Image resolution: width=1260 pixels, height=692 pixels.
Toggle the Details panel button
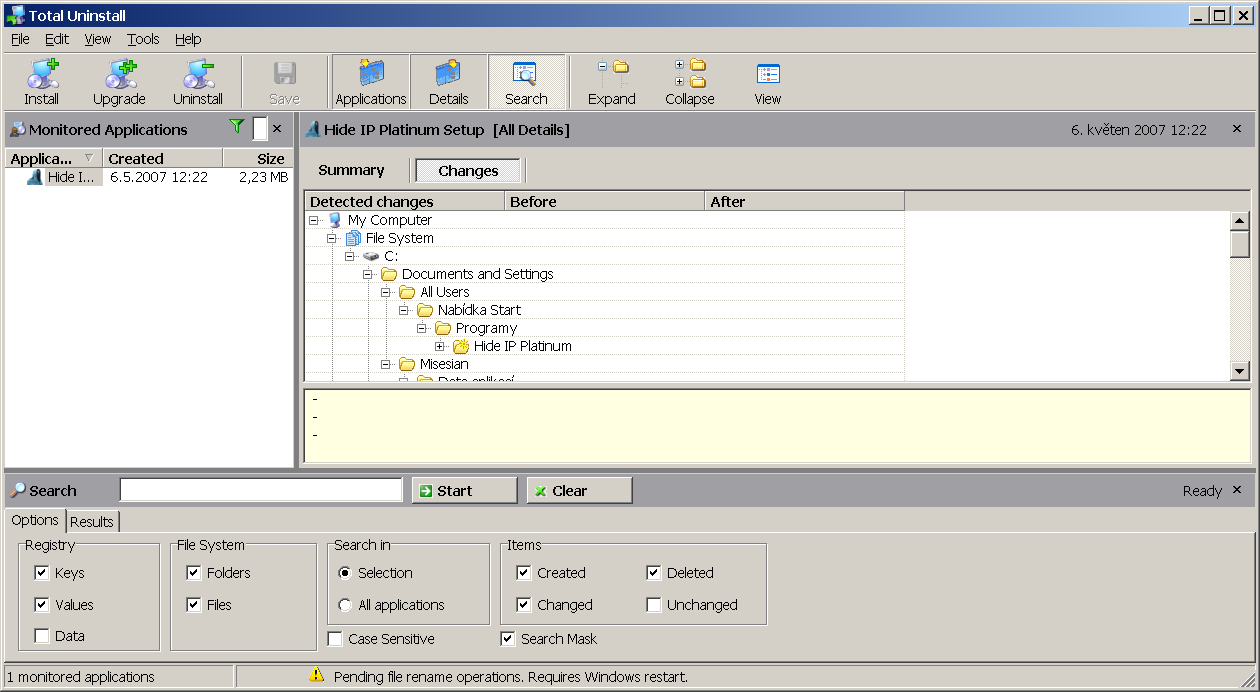pos(449,82)
